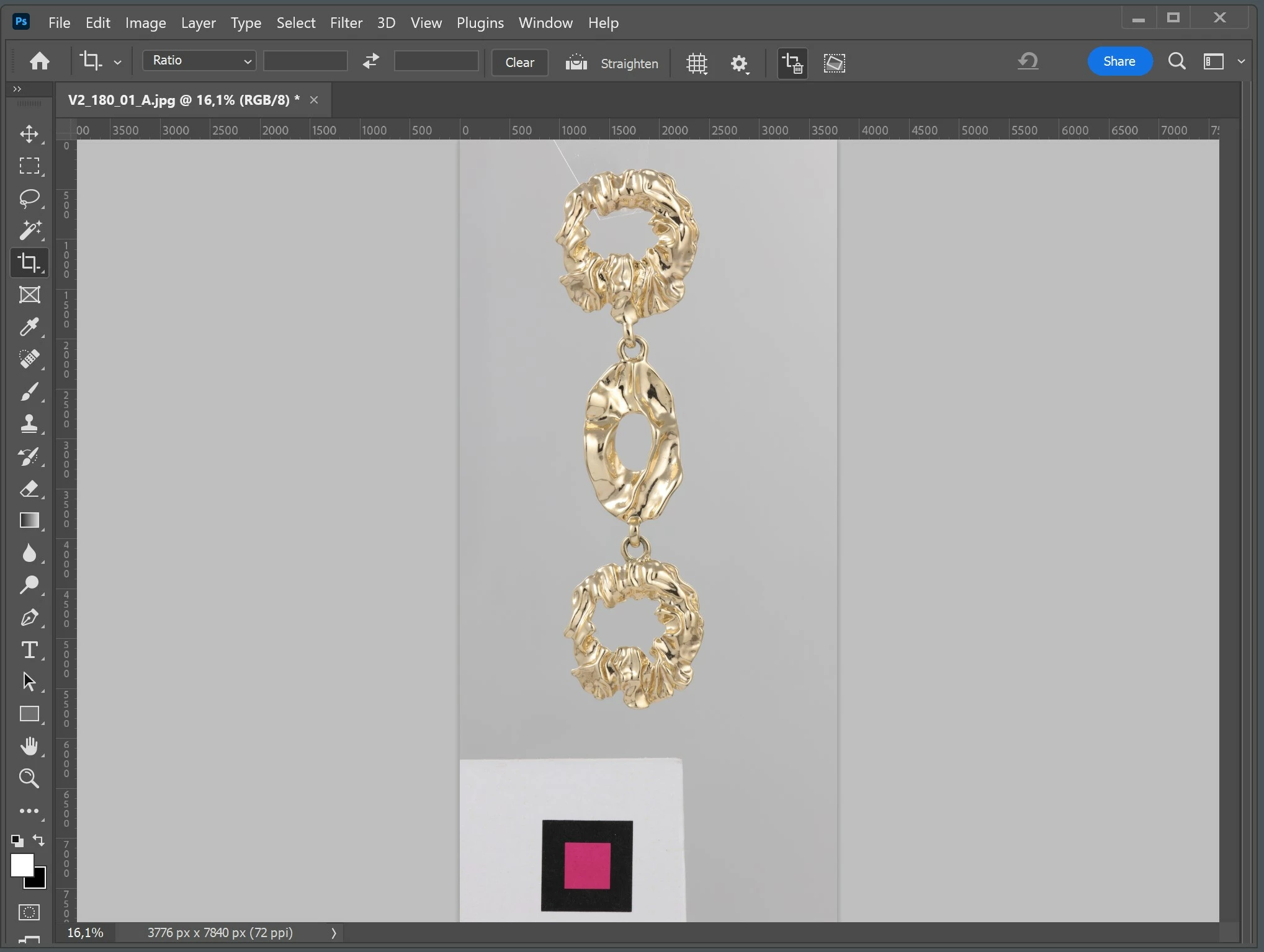Select the Lasso tool
Image resolution: width=1264 pixels, height=952 pixels.
coord(29,198)
